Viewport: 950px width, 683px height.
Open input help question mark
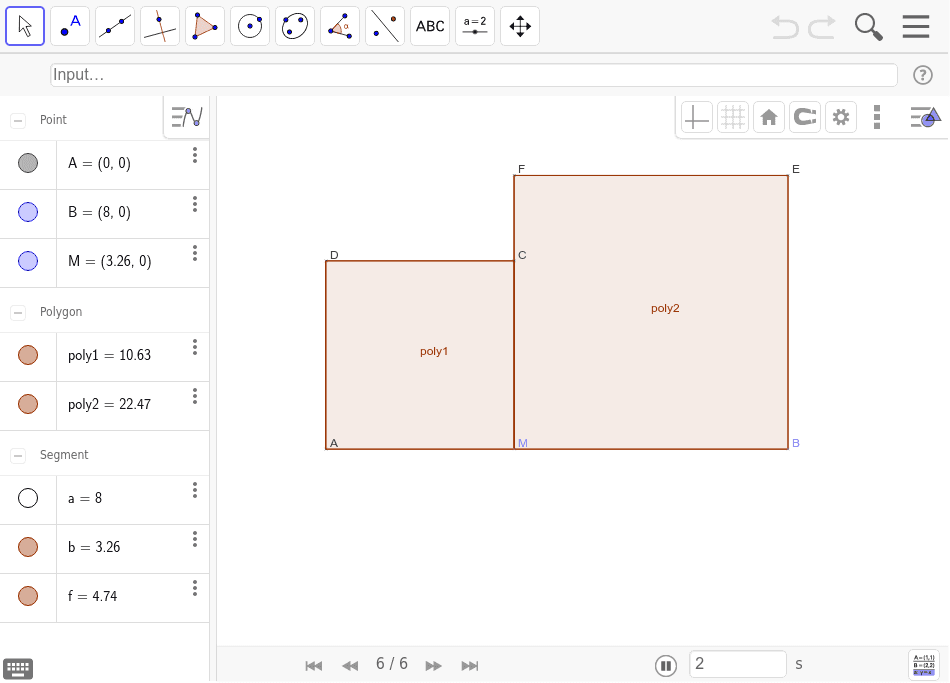coord(923,75)
